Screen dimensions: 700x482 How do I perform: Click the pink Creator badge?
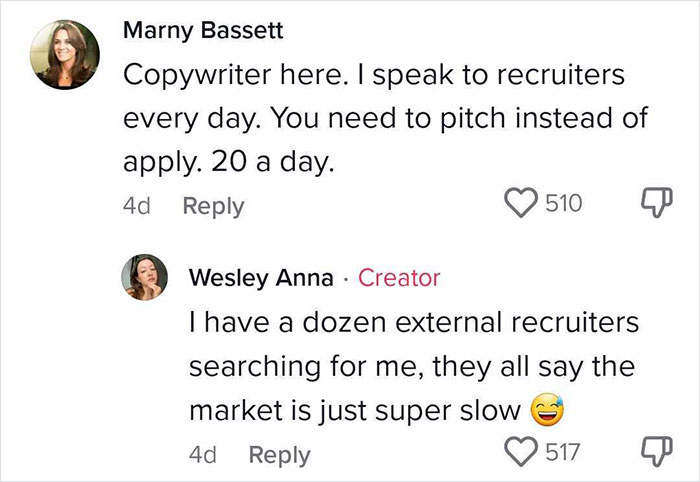coord(398,278)
